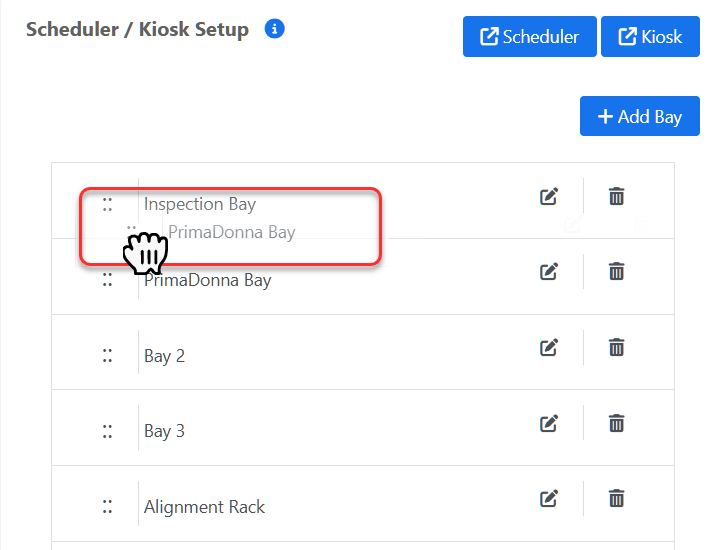Click the info icon beside Scheduler / Kiosk Setup
Viewport: 719px width, 550px height.
[274, 29]
